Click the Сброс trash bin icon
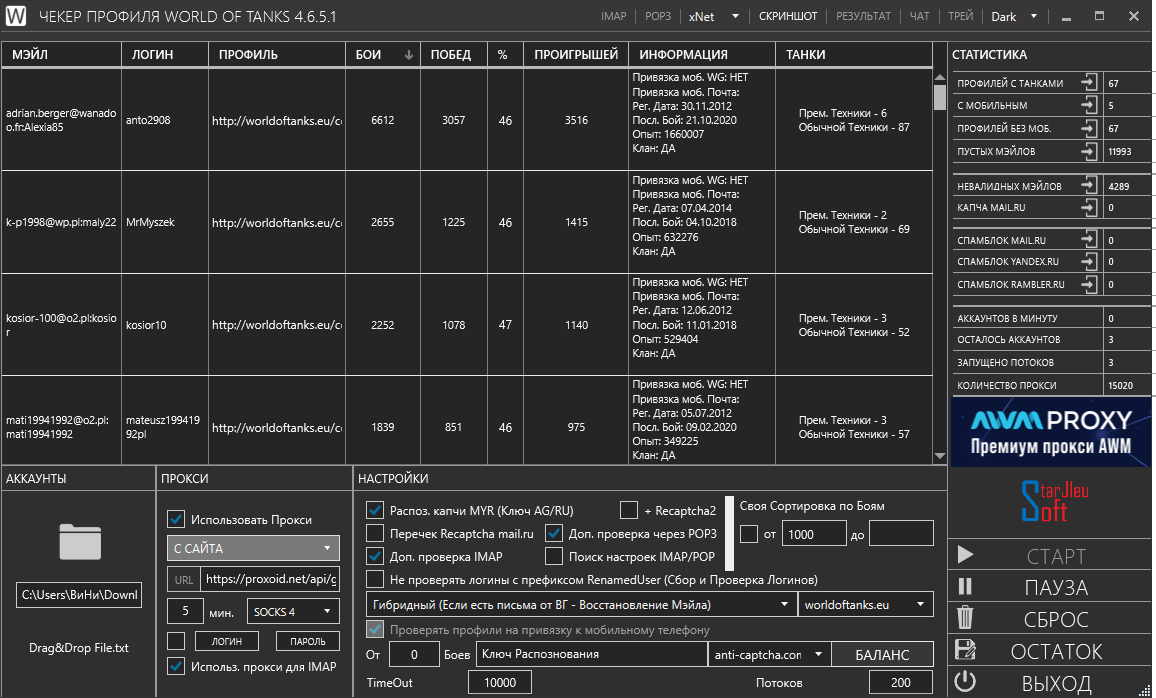The image size is (1156, 698). (x=965, y=619)
